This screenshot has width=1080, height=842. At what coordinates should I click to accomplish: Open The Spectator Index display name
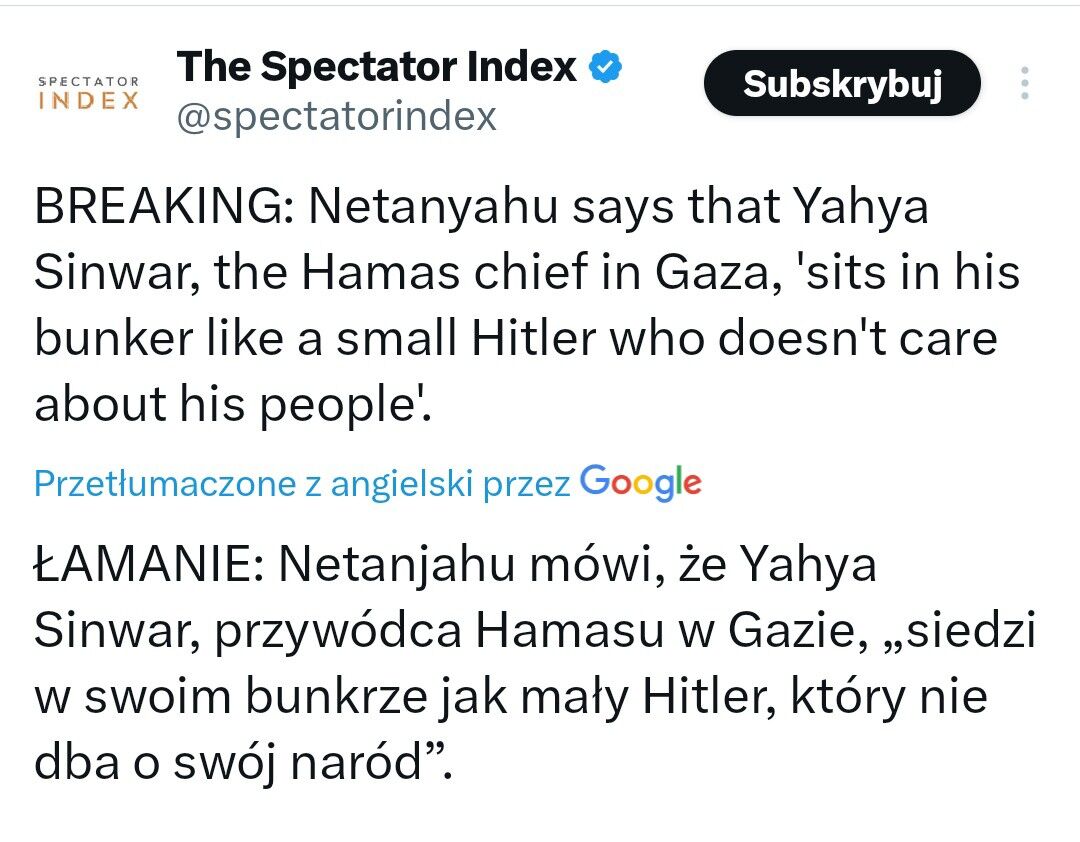377,67
